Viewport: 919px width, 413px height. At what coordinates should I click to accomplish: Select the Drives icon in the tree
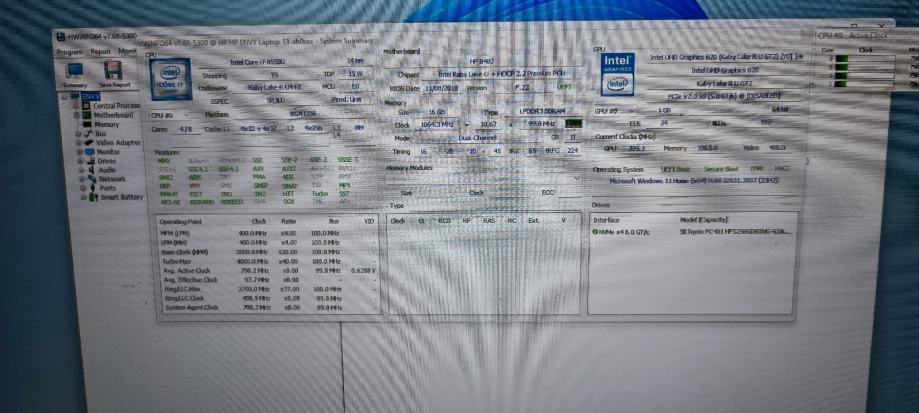pos(90,161)
